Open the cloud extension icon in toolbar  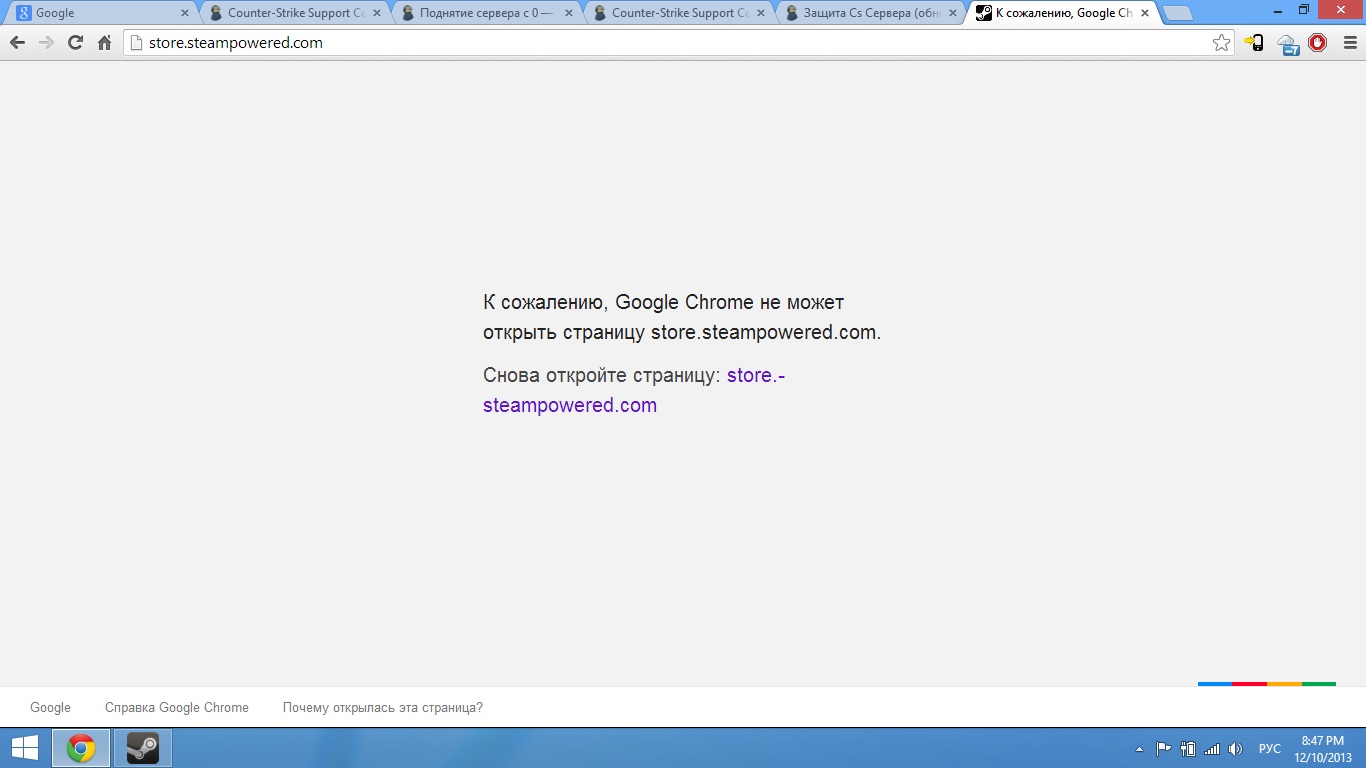click(x=1287, y=43)
